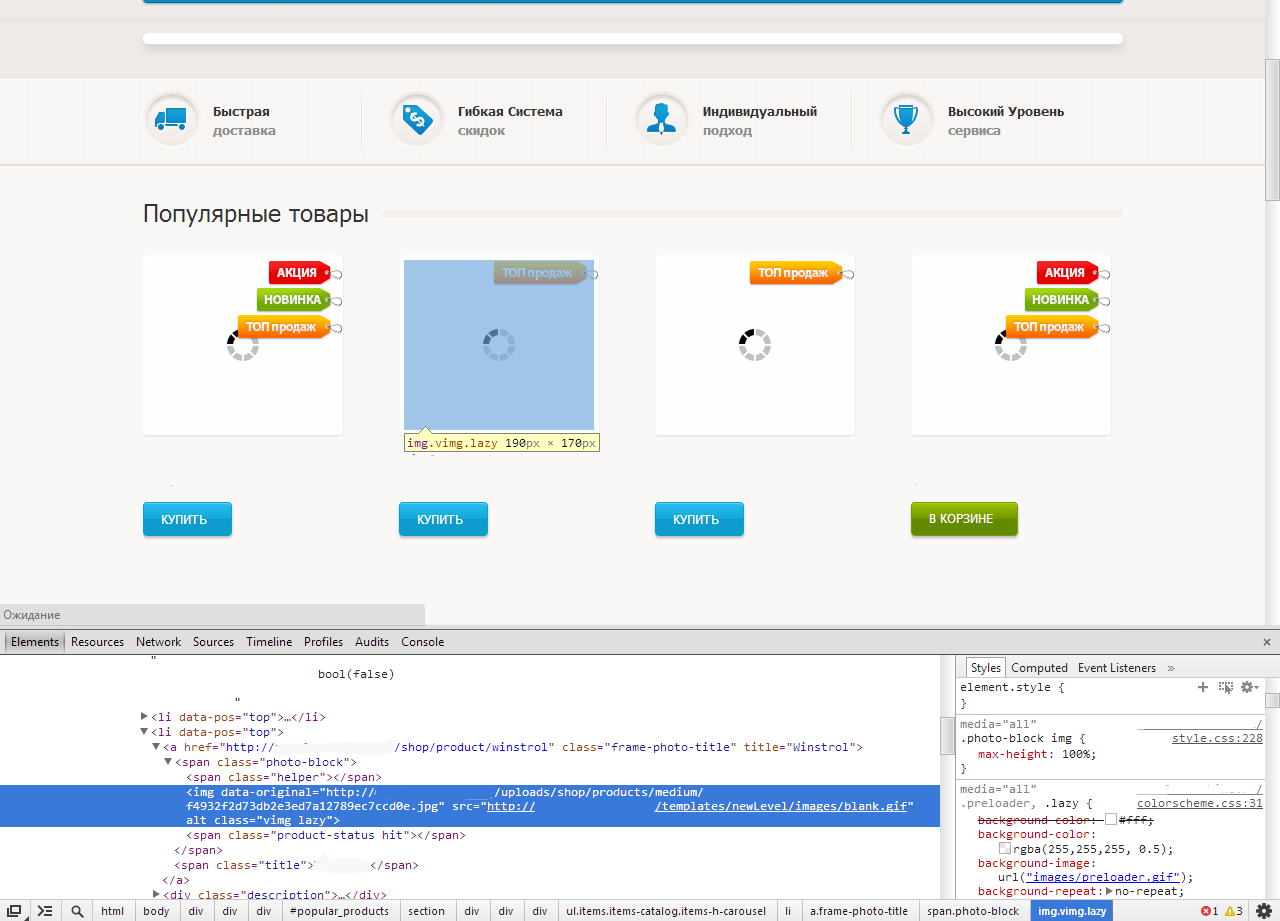Screen dimensions: 1280x921
Task: Collapse the a.frame-photo-title node
Action: pyautogui.click(x=157, y=747)
